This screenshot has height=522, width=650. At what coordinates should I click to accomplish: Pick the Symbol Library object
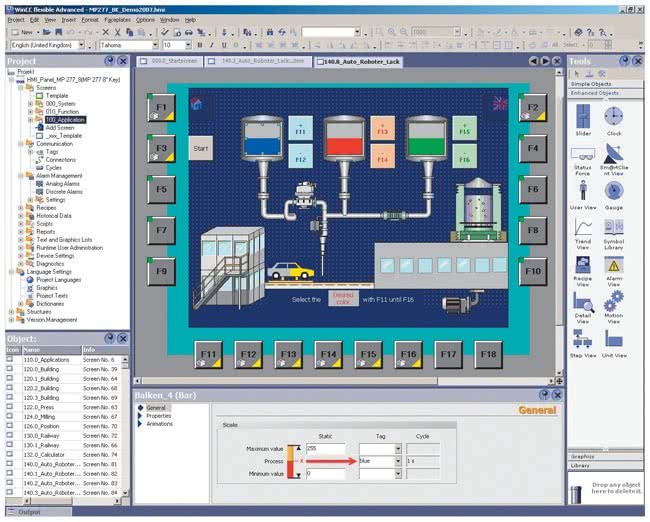613,229
